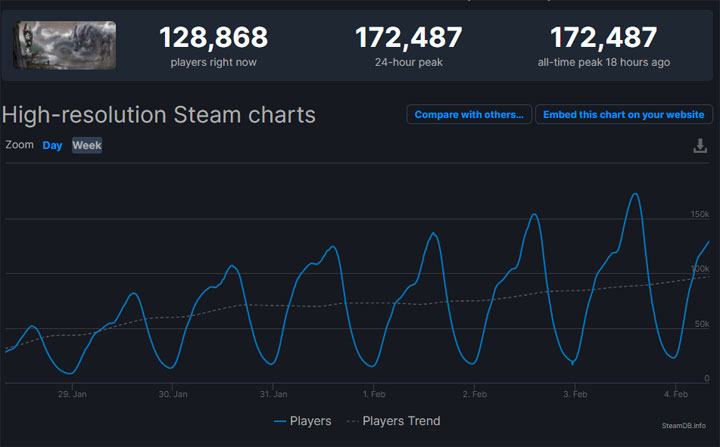
Task: Click the 24-hour peak value
Action: [x=409, y=38]
